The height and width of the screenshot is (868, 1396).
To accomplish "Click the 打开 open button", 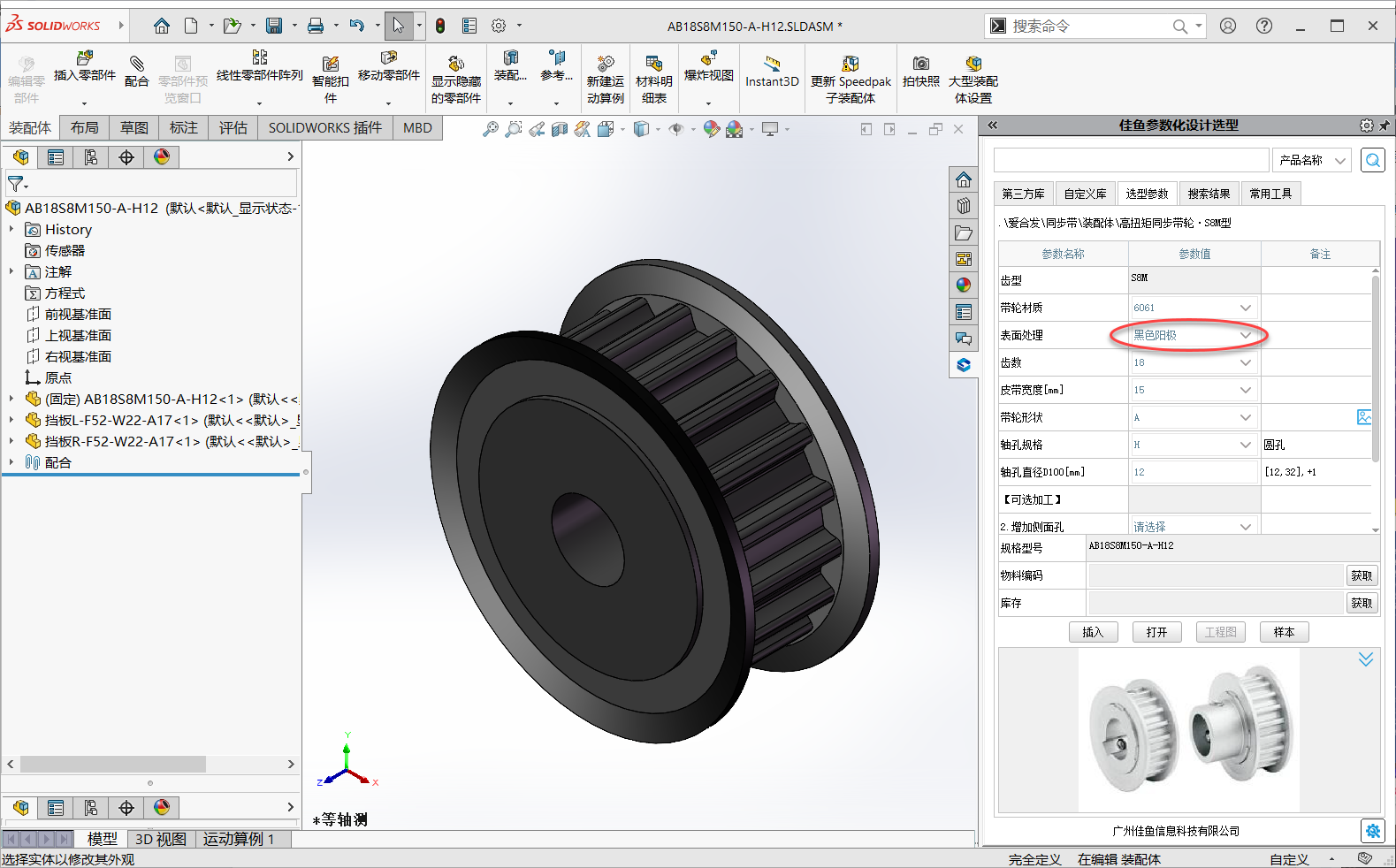I will pyautogui.click(x=1156, y=632).
